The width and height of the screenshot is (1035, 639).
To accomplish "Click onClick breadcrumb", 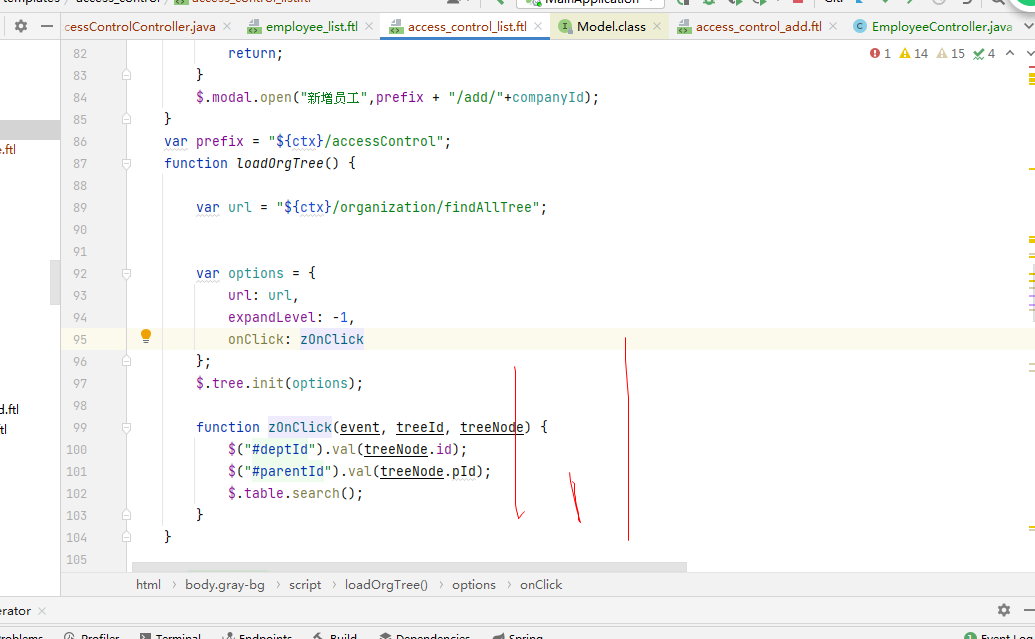I will pyautogui.click(x=541, y=585).
